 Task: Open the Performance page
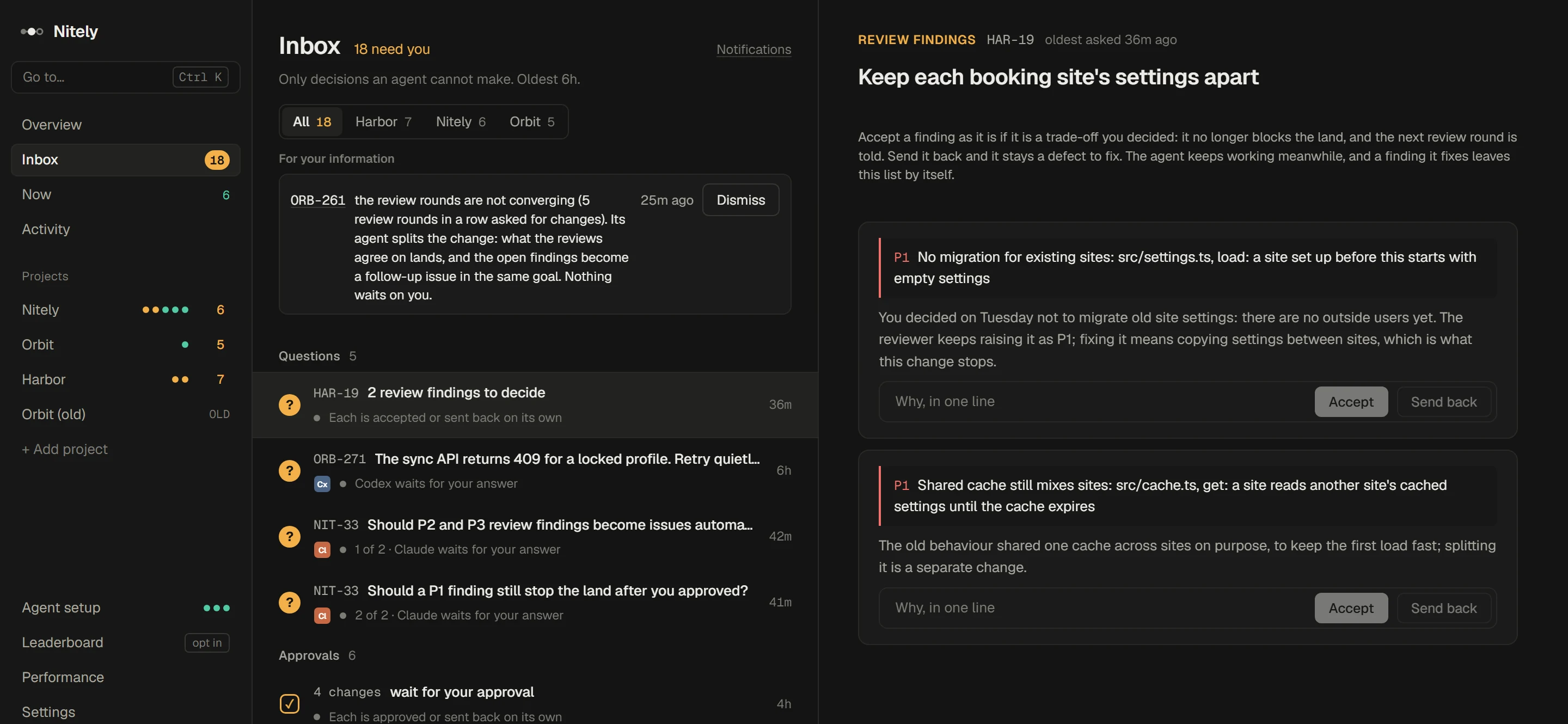[x=125, y=677]
